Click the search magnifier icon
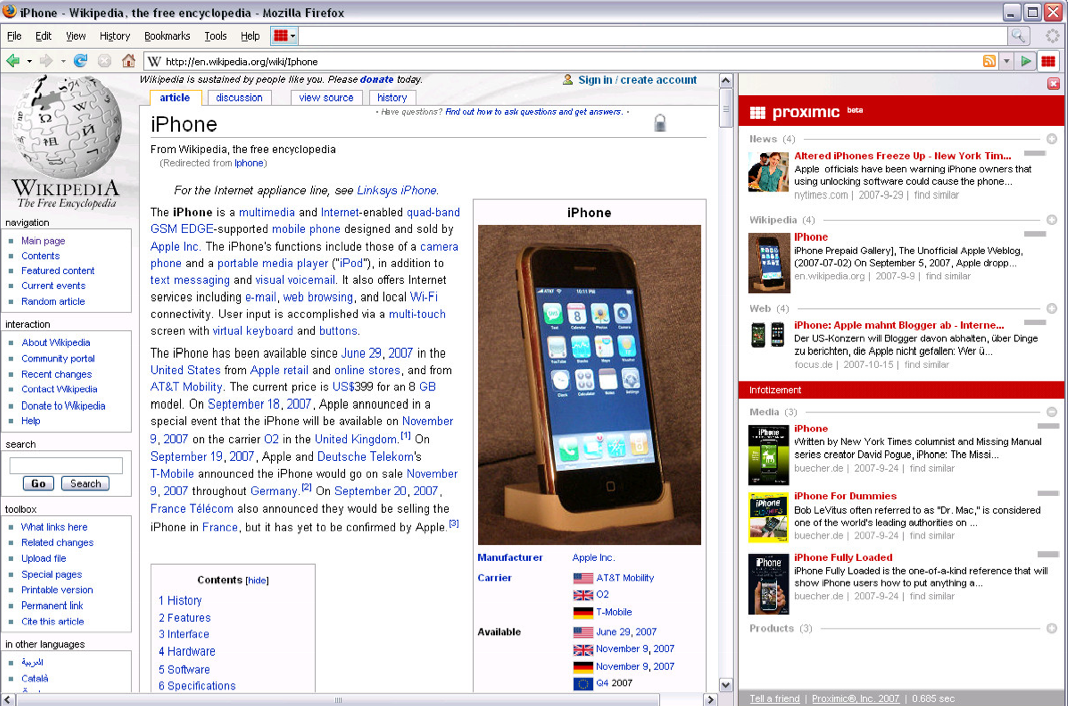The width and height of the screenshot is (1069, 706). (1018, 36)
